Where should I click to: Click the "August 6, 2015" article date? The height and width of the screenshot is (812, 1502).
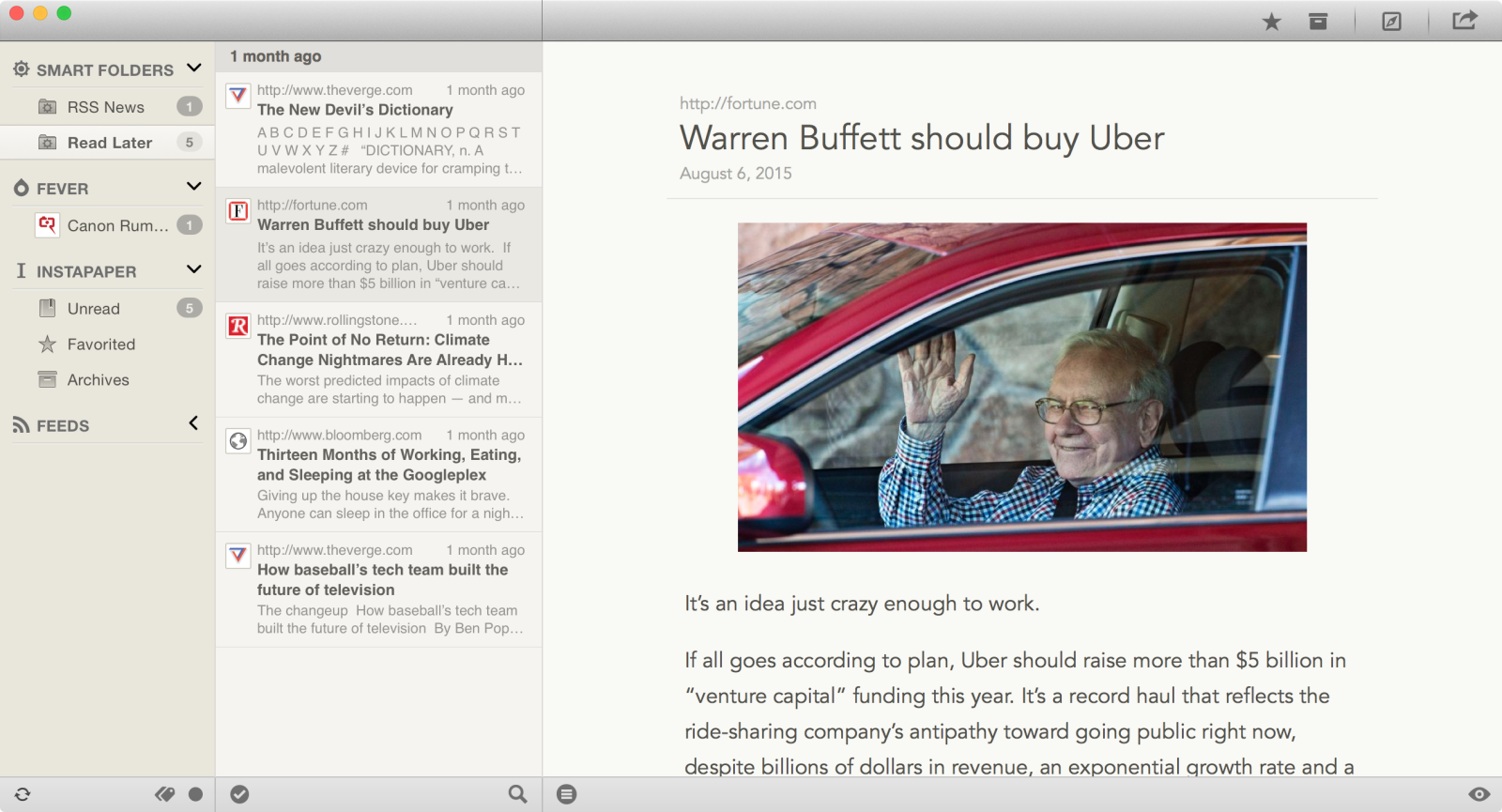pyautogui.click(x=736, y=174)
